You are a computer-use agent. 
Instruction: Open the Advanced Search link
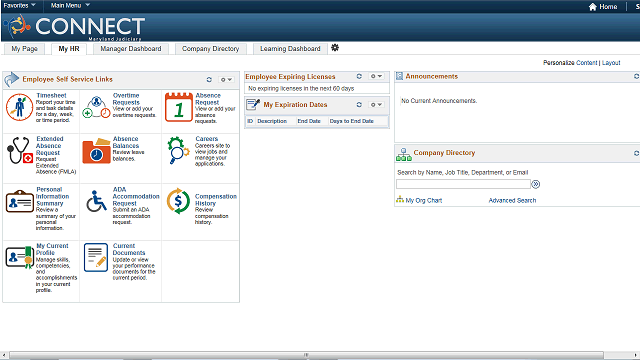512,200
